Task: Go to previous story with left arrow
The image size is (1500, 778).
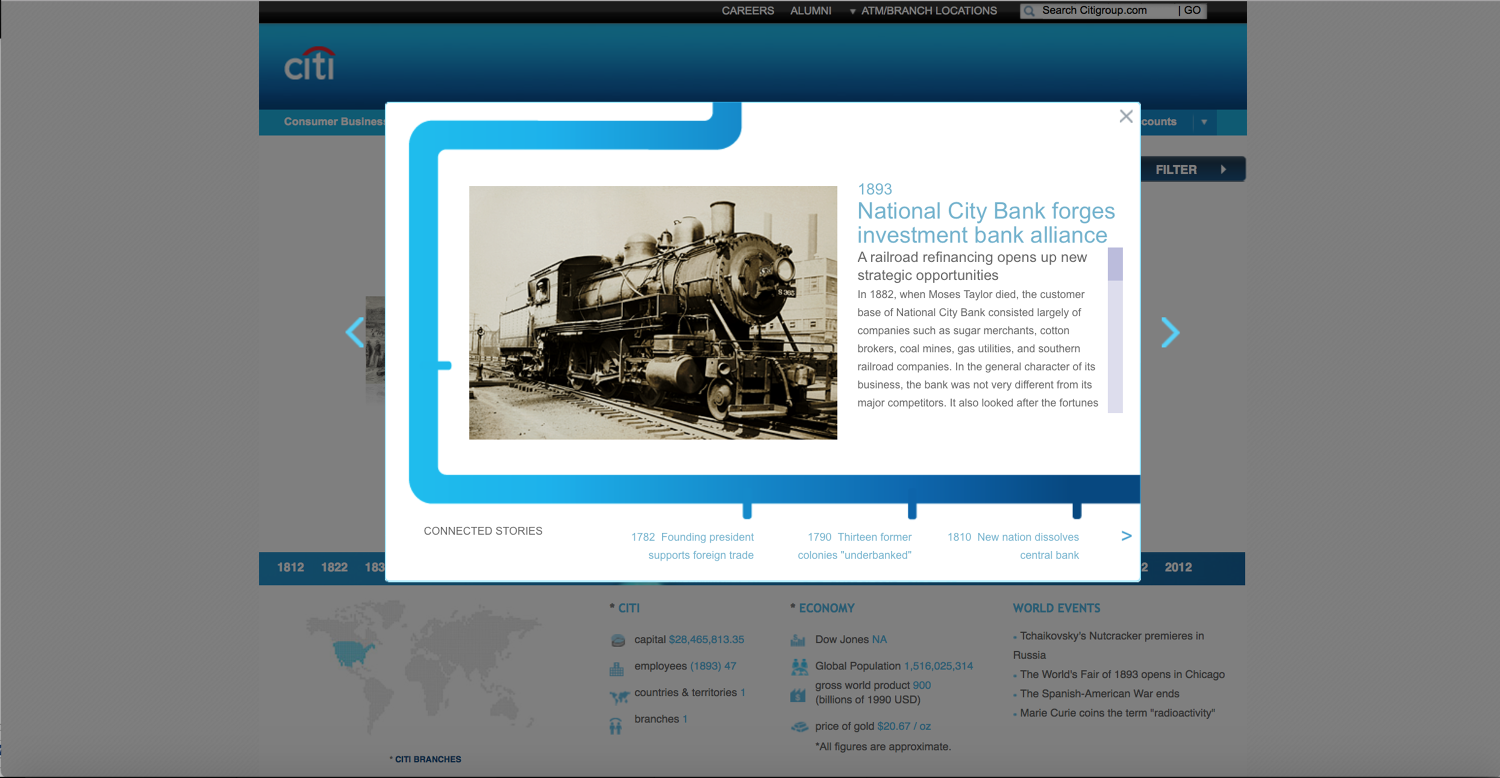Action: coord(355,332)
